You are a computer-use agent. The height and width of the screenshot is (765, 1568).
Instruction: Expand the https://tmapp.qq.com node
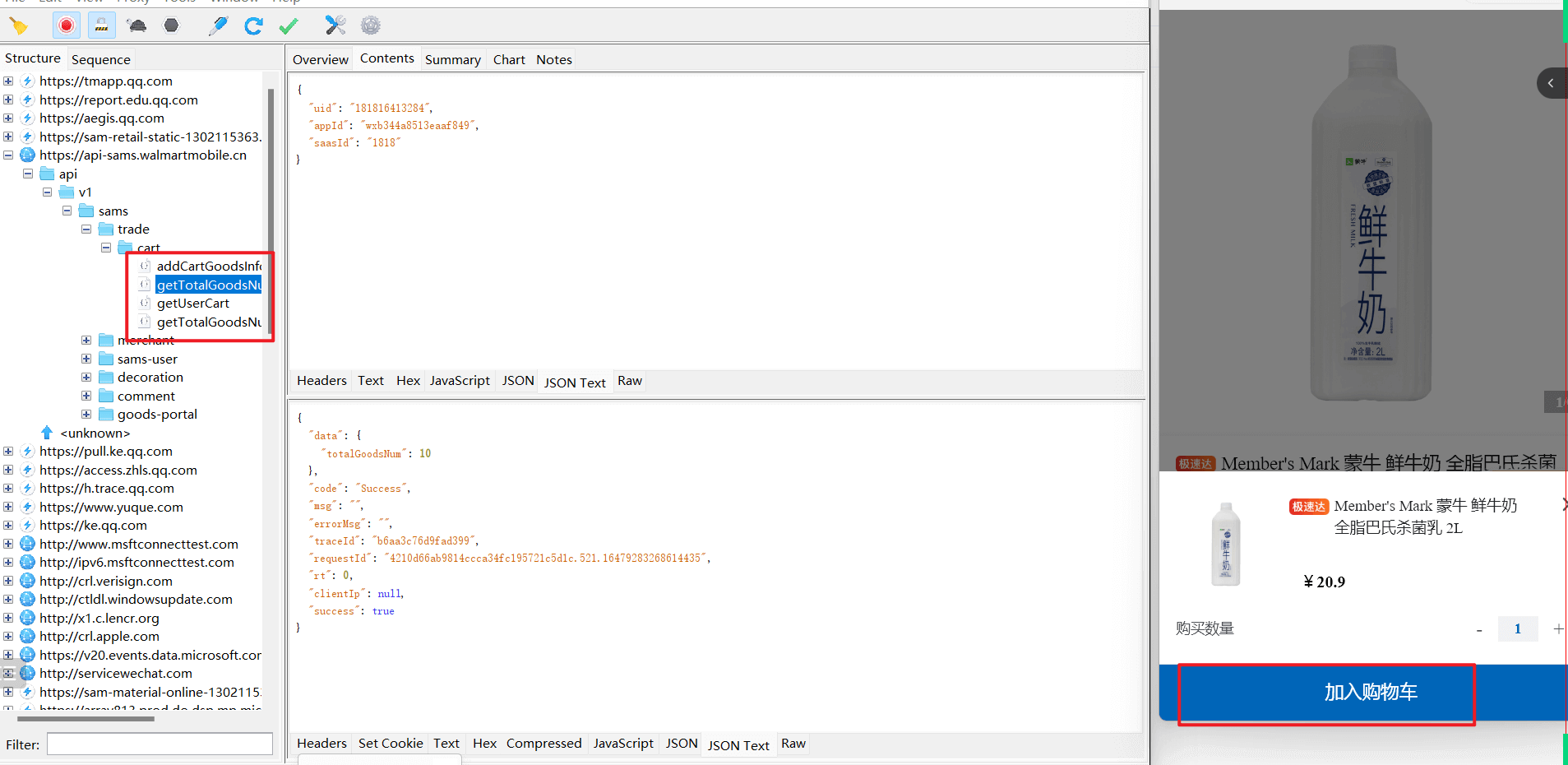8,81
